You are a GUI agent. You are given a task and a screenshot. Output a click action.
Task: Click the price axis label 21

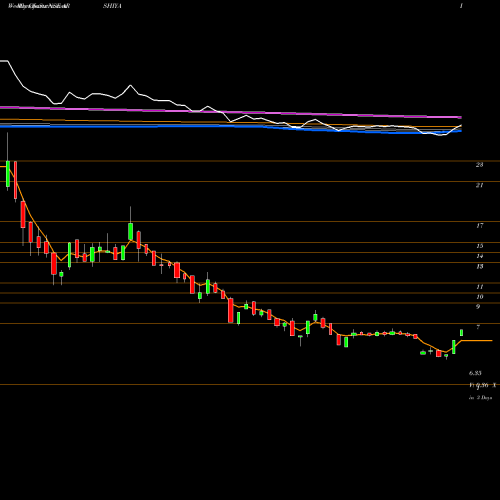pyautogui.click(x=479, y=185)
